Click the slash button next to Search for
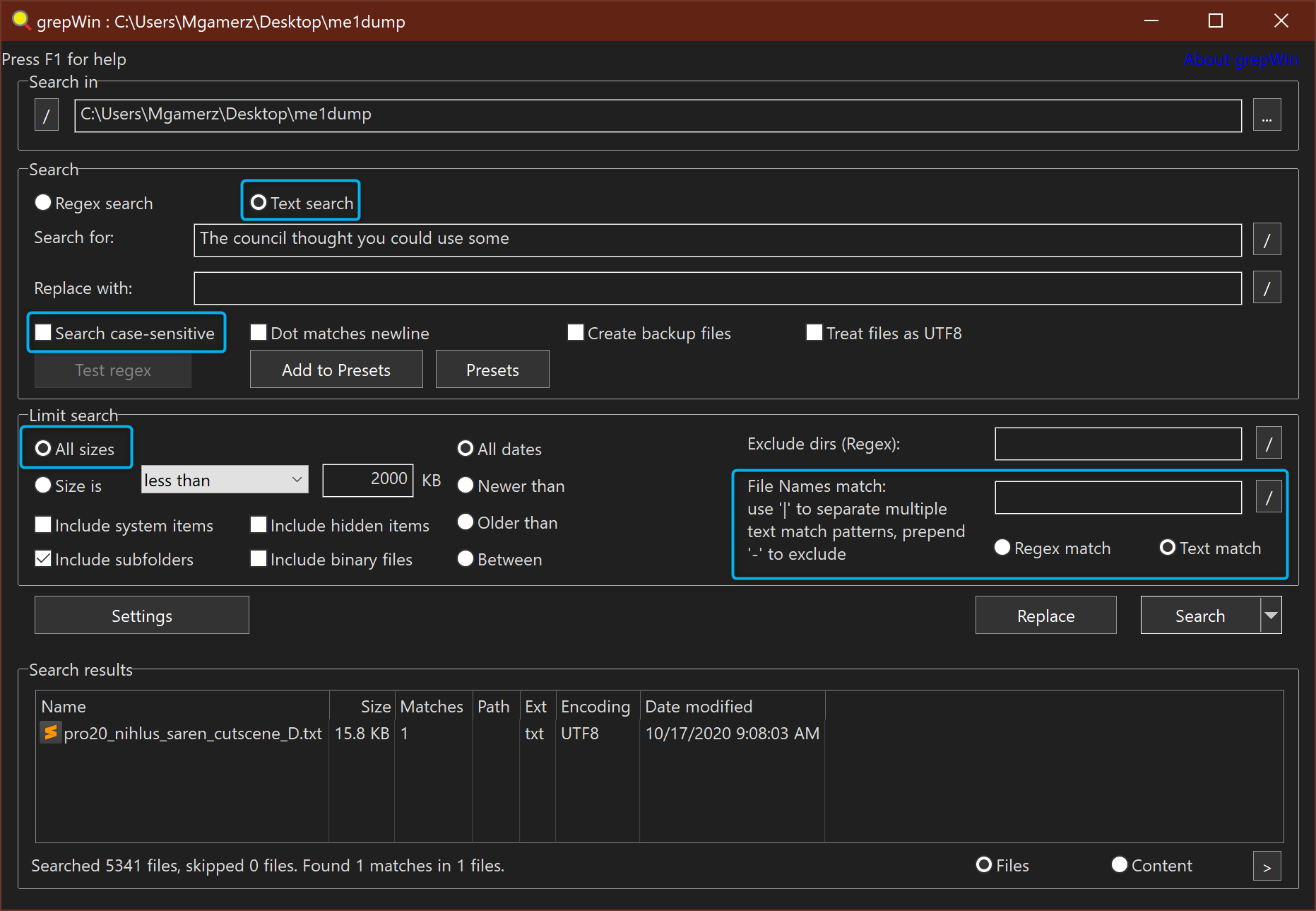This screenshot has width=1316, height=911. [1267, 240]
